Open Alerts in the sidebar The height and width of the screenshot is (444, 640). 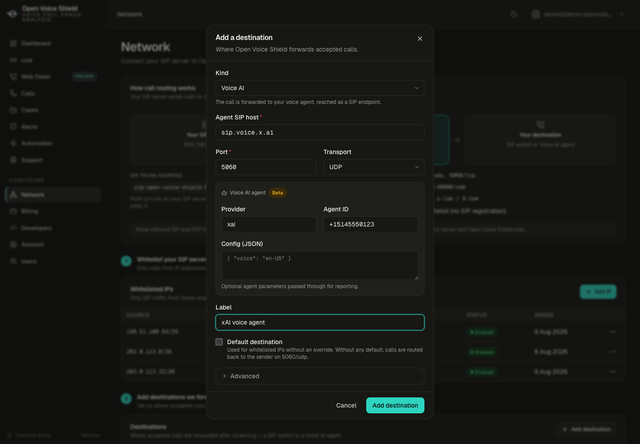pyautogui.click(x=53, y=127)
